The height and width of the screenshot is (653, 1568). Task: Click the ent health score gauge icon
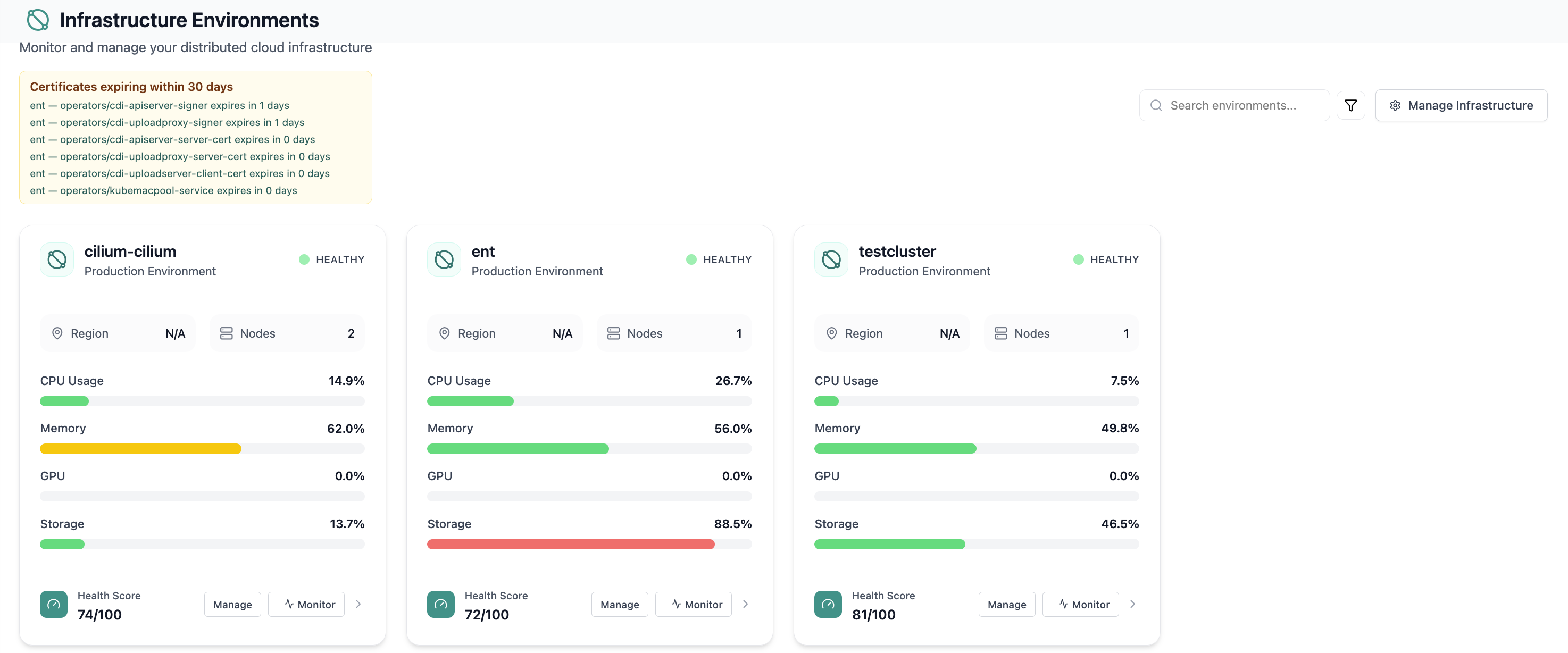point(441,604)
